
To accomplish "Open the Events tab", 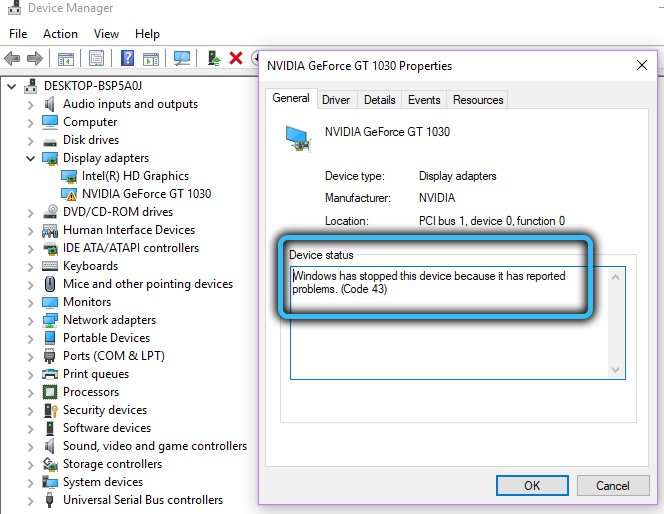I will (x=424, y=100).
